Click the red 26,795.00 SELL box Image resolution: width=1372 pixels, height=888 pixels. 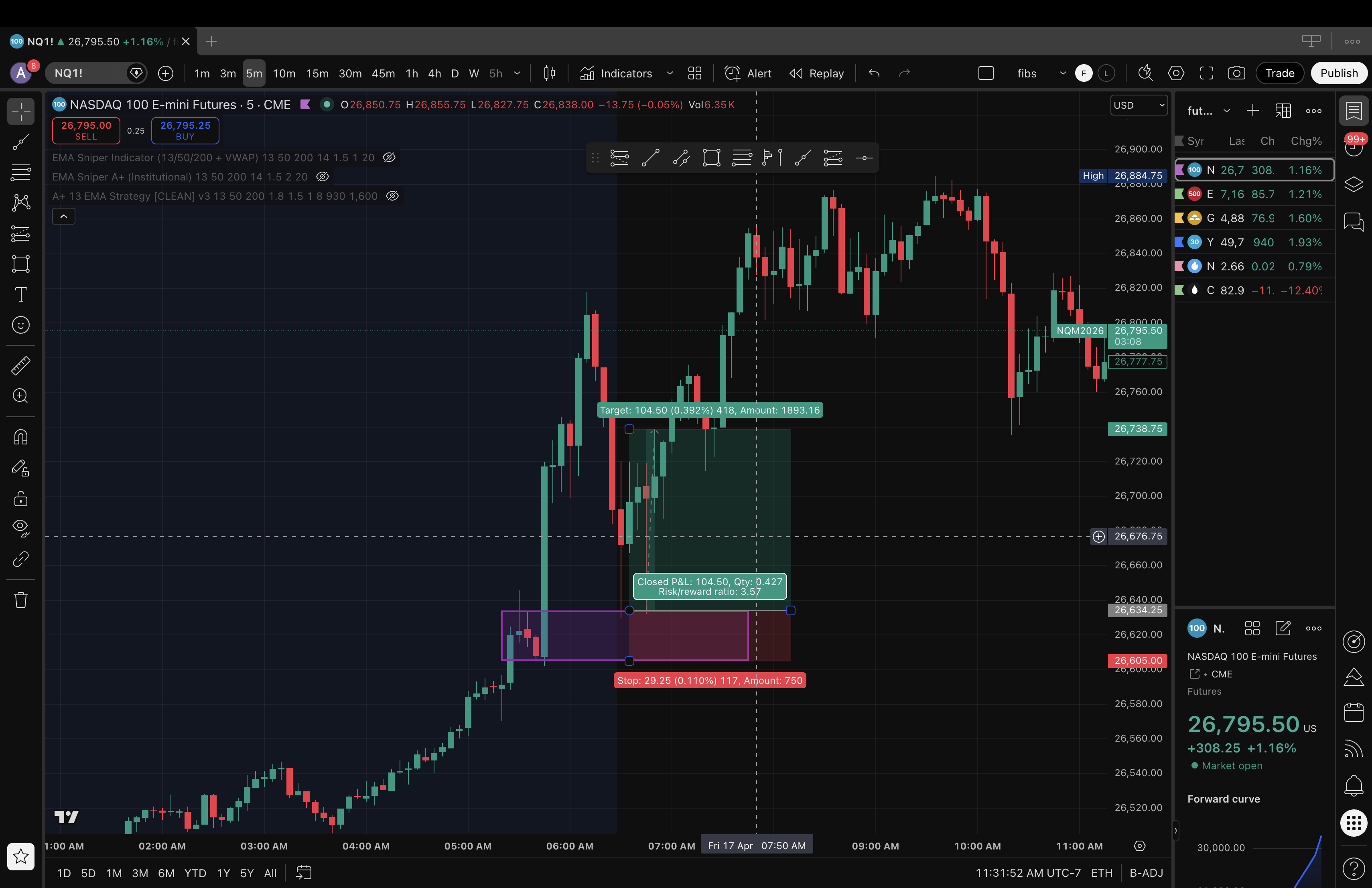pos(86,130)
